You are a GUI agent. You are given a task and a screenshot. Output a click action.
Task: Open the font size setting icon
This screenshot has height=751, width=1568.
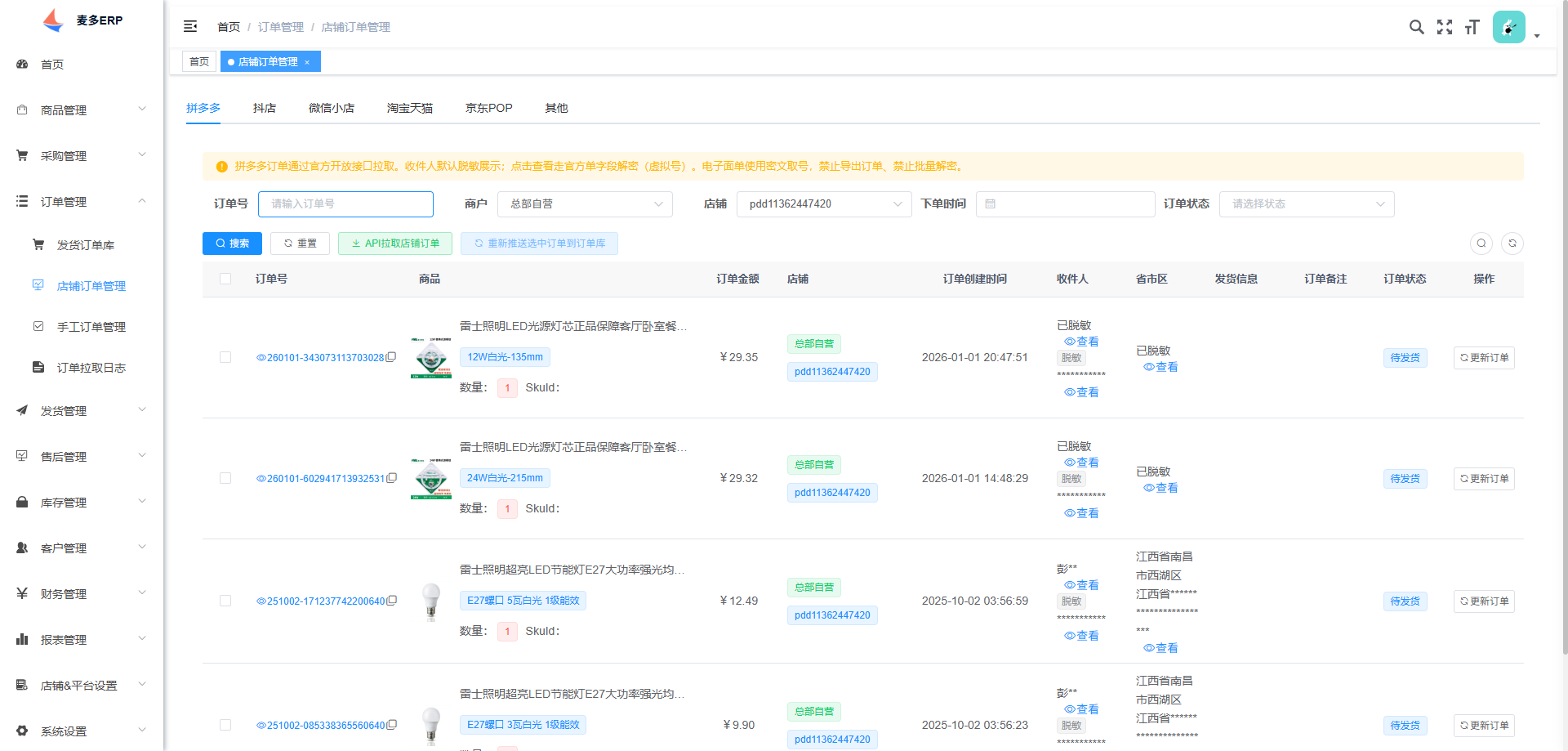click(x=1472, y=27)
